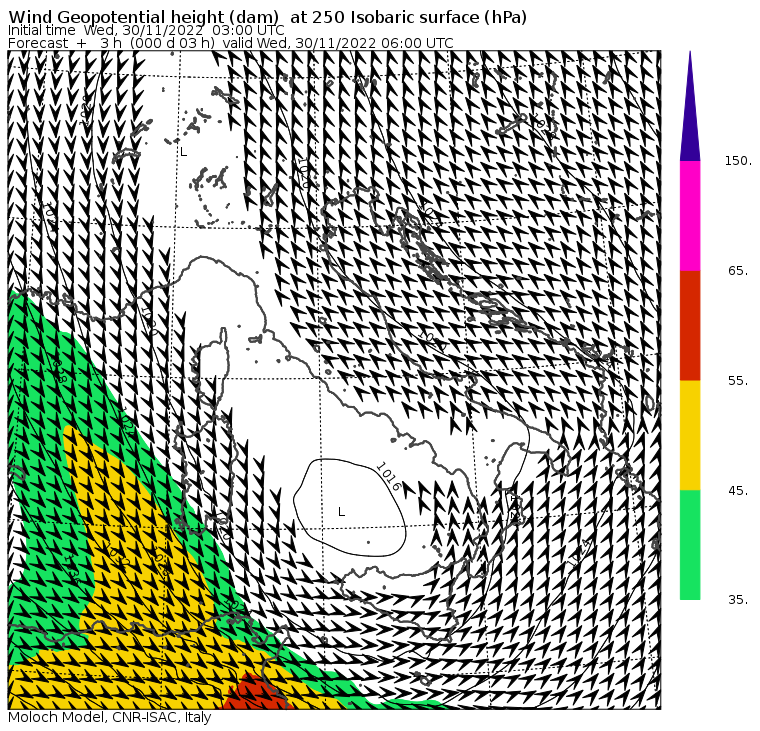The image size is (760, 731).
Task: Click the 1016 contour label near the low
Action: (389, 477)
